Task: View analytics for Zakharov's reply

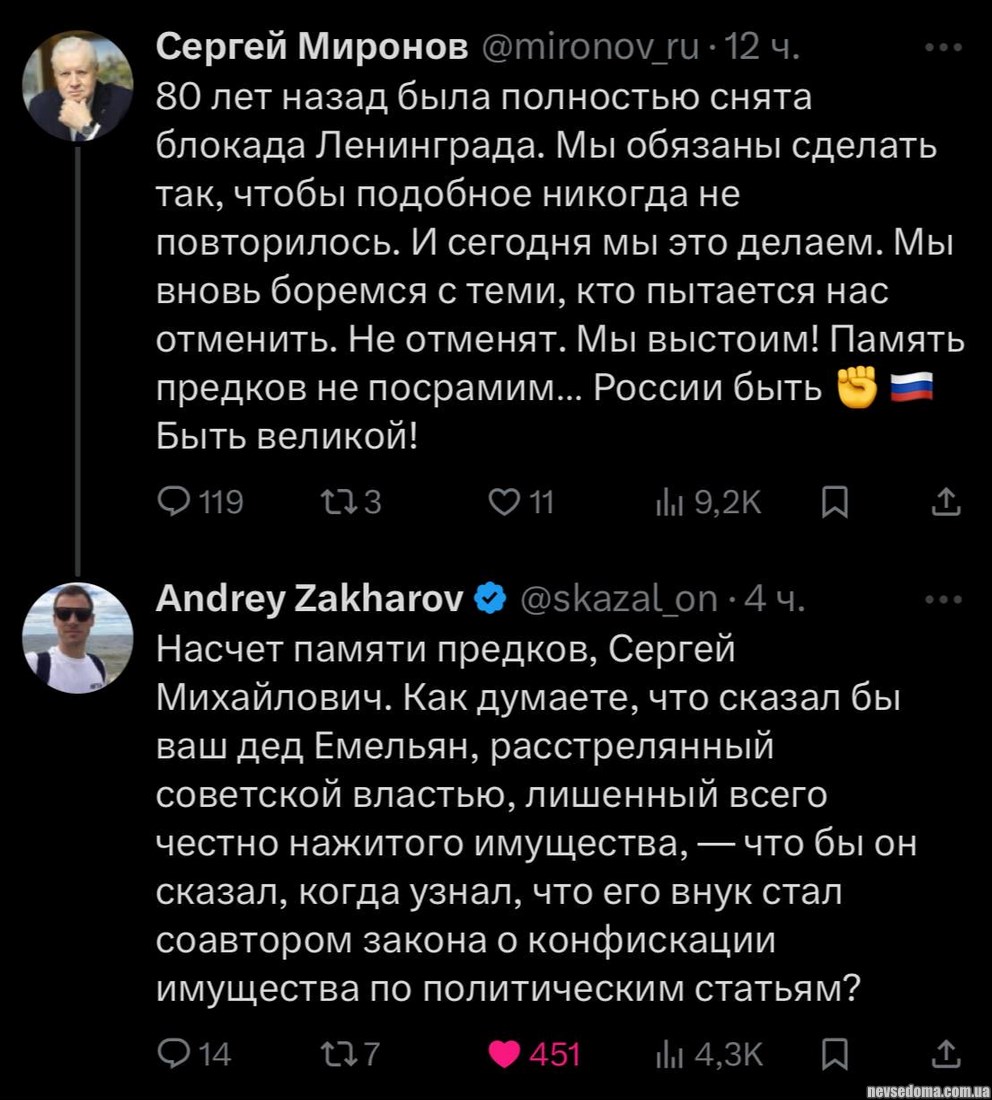Action: point(664,1052)
